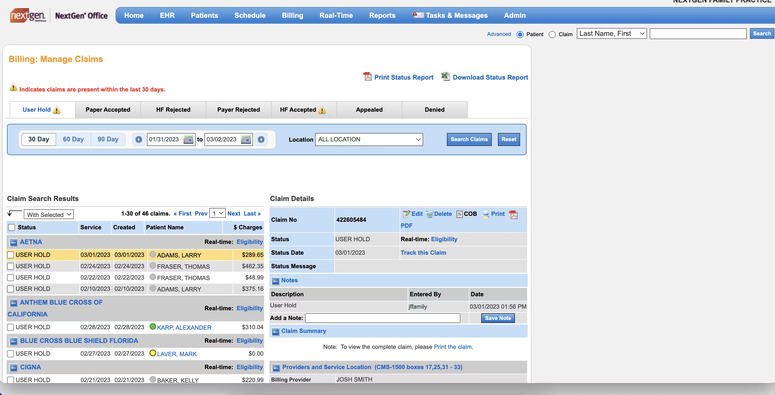The image size is (775, 395).
Task: Open the With Selected dropdown
Action: (x=49, y=215)
